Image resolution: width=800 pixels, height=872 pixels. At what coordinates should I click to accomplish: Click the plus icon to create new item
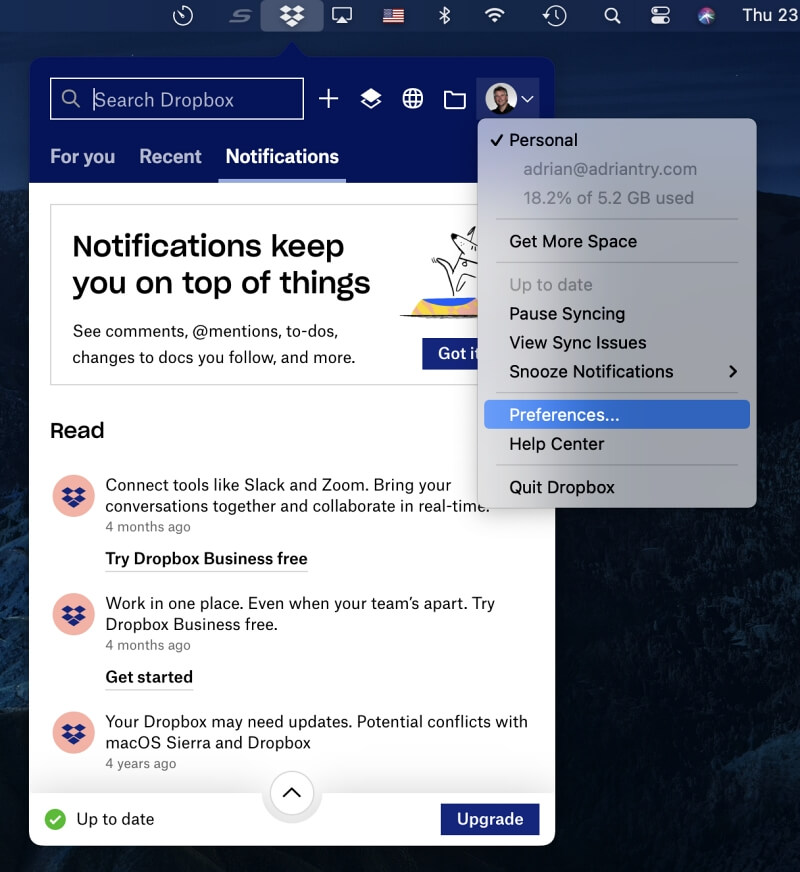pyautogui.click(x=329, y=99)
